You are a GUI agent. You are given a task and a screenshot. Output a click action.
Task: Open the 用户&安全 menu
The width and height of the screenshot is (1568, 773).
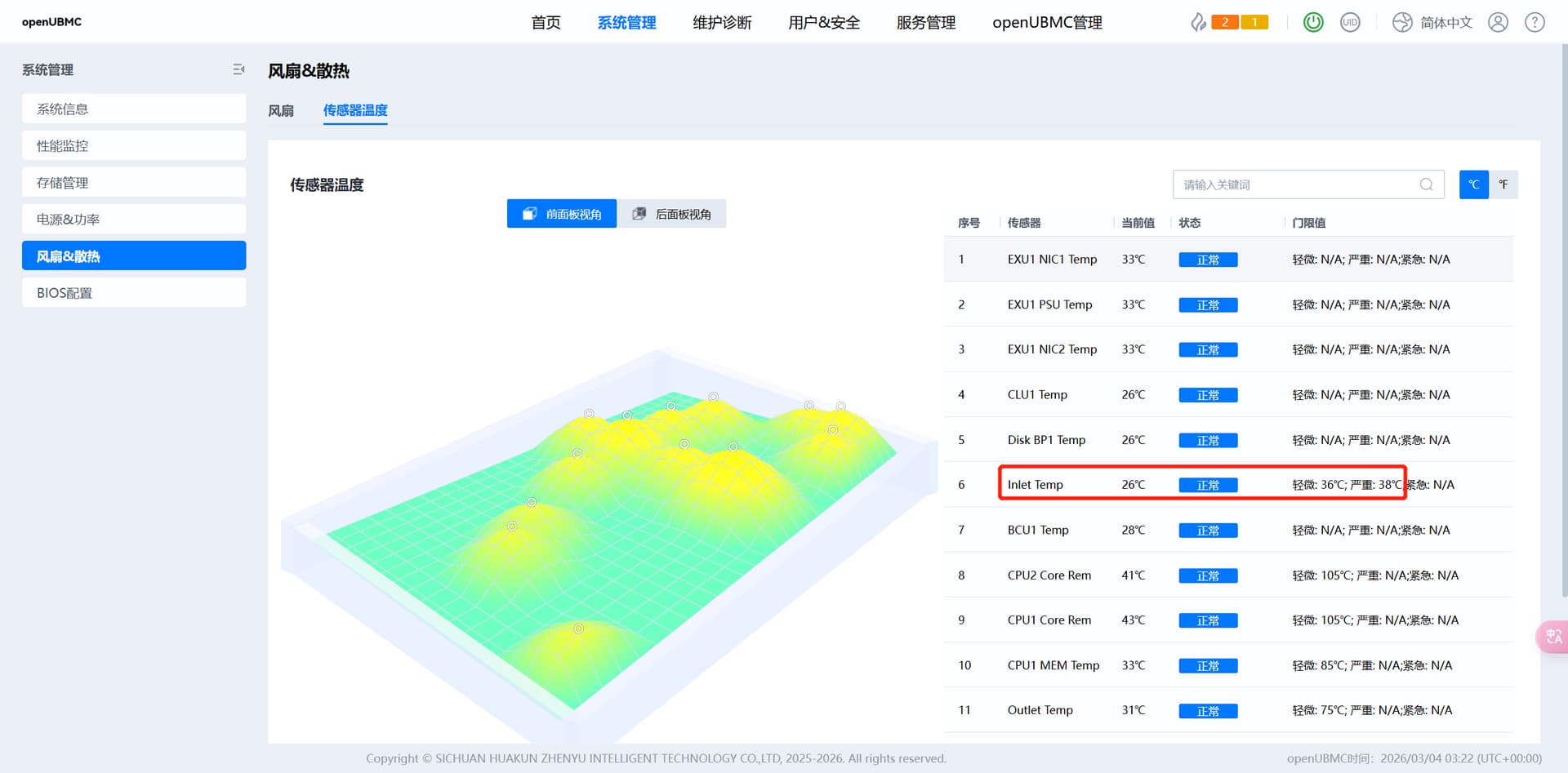[x=824, y=22]
